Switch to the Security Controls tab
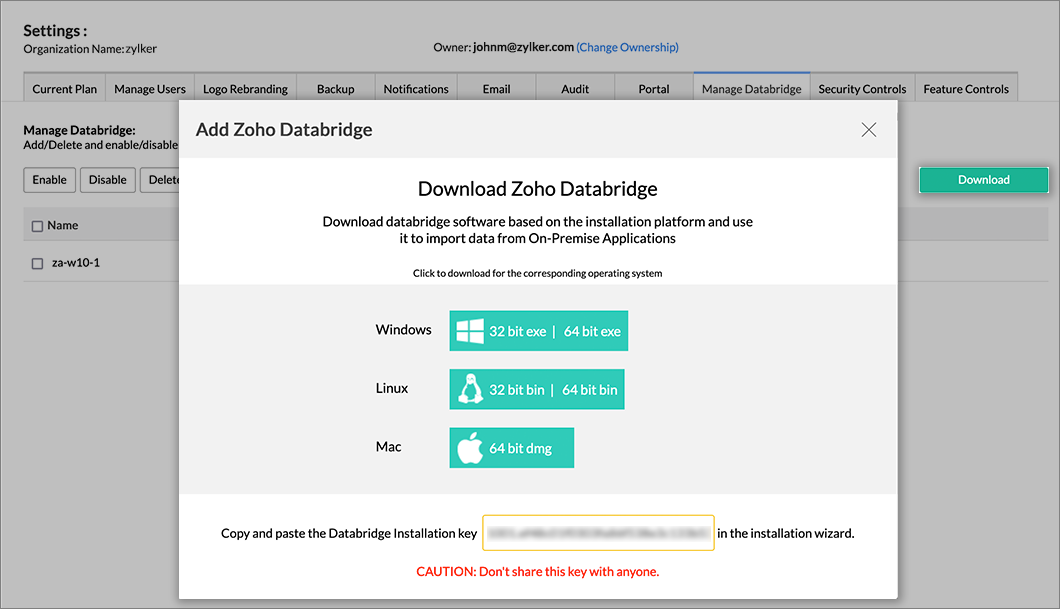The image size is (1060, 609). coord(861,88)
